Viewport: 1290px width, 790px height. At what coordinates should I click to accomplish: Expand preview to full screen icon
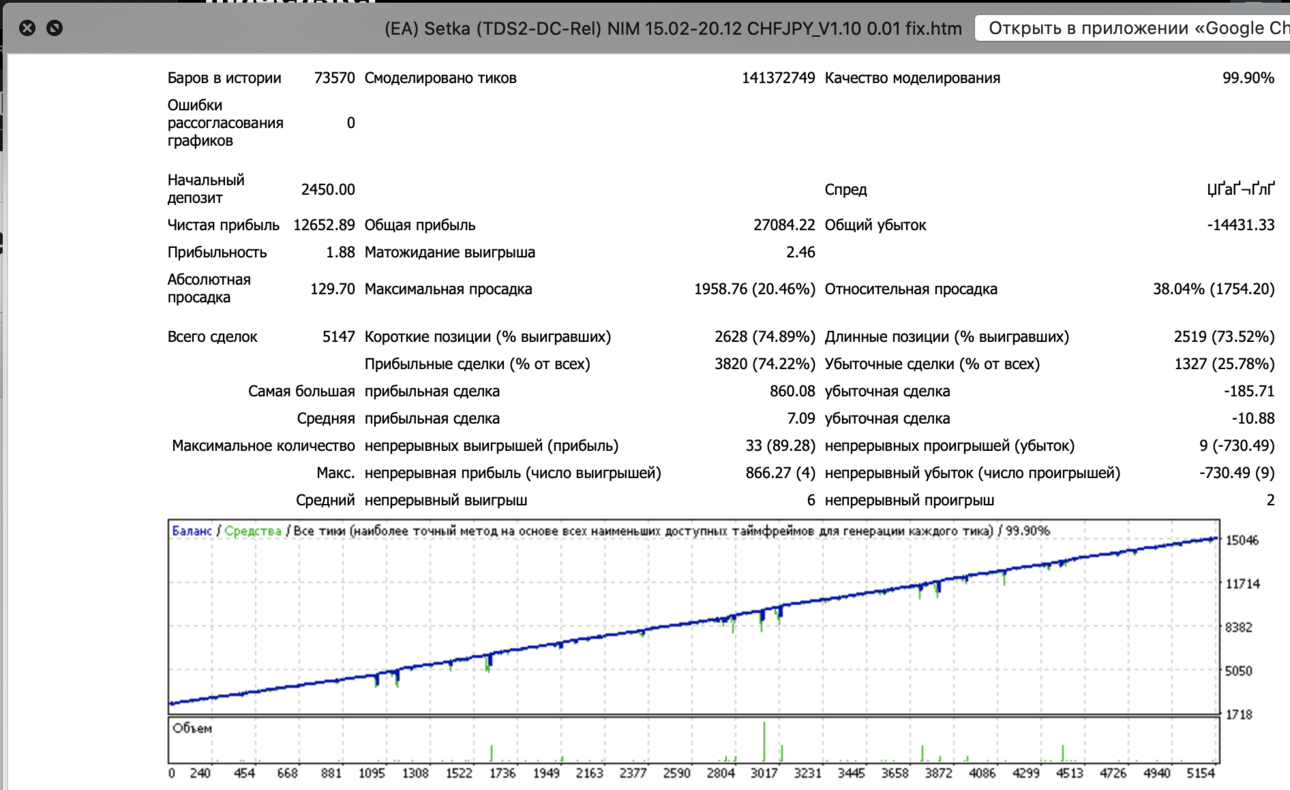click(x=55, y=28)
